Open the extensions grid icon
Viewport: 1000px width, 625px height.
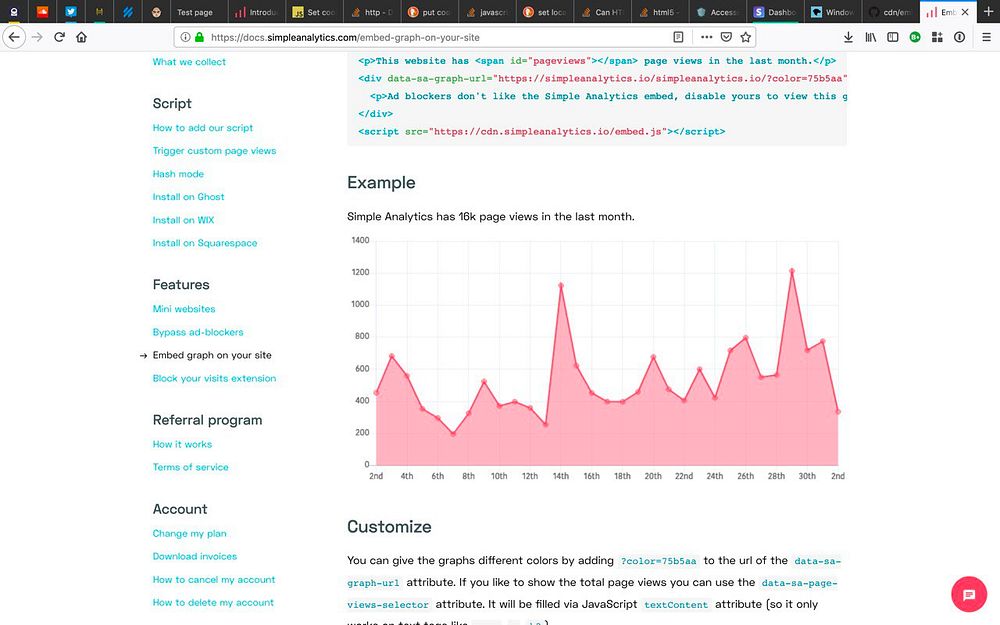tap(937, 37)
